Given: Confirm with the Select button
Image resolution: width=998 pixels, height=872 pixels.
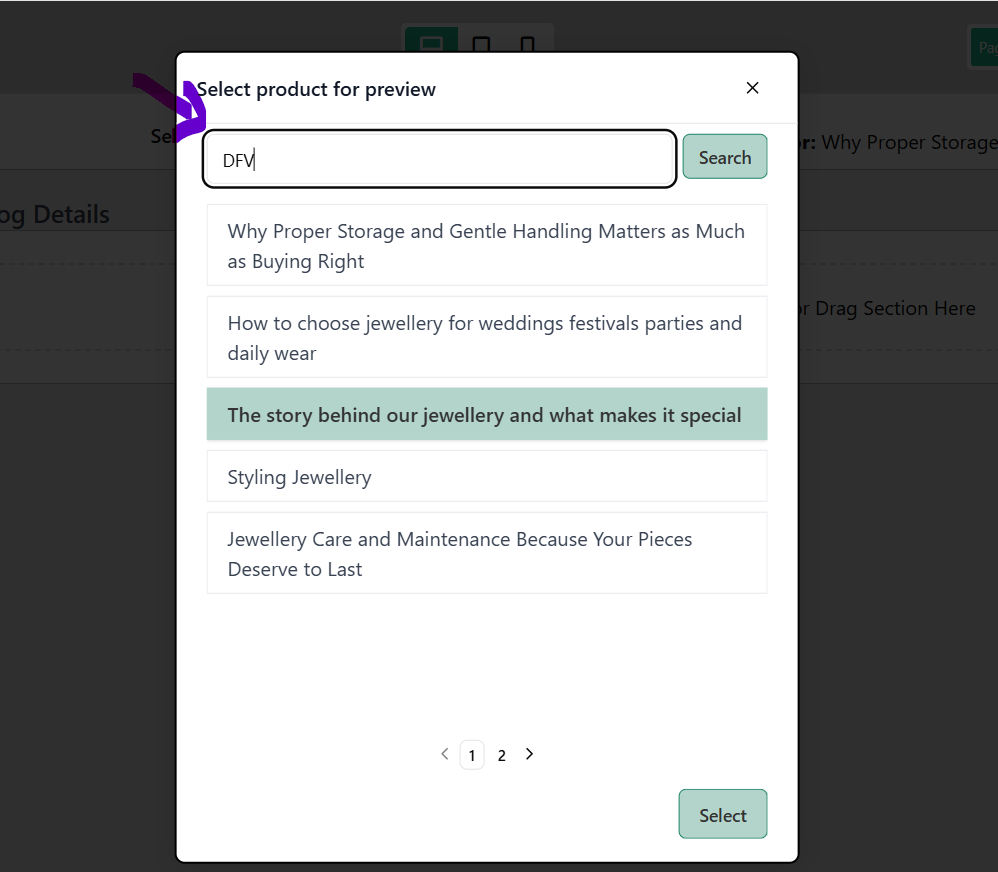Looking at the screenshot, I should (723, 814).
